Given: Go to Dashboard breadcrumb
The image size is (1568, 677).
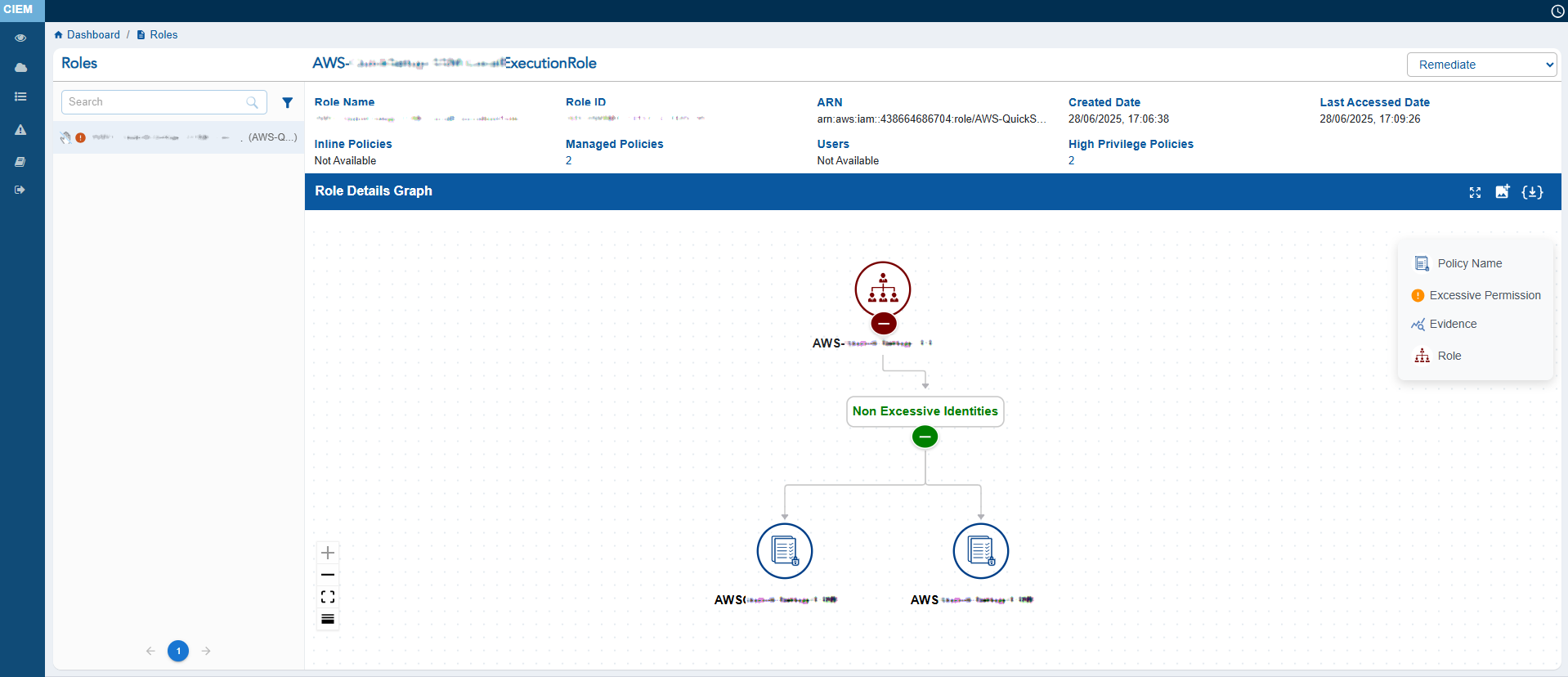Looking at the screenshot, I should tap(92, 35).
